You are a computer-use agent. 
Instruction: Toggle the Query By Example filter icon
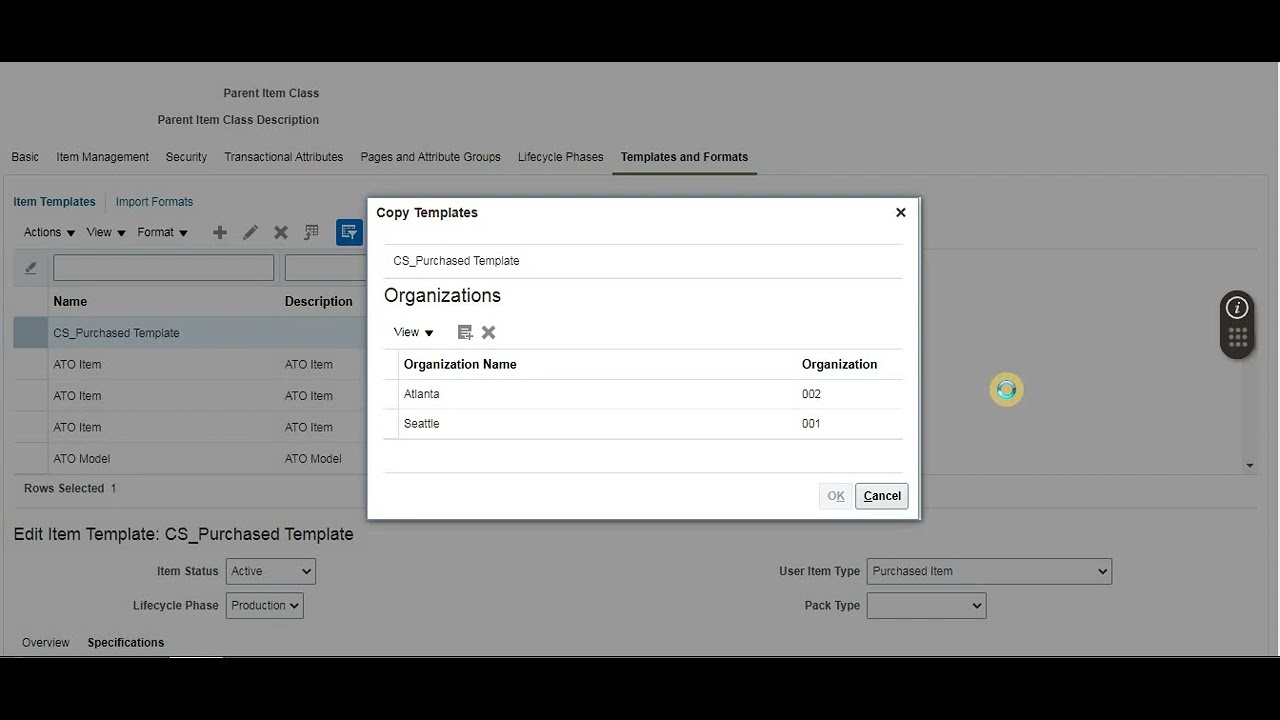point(349,232)
